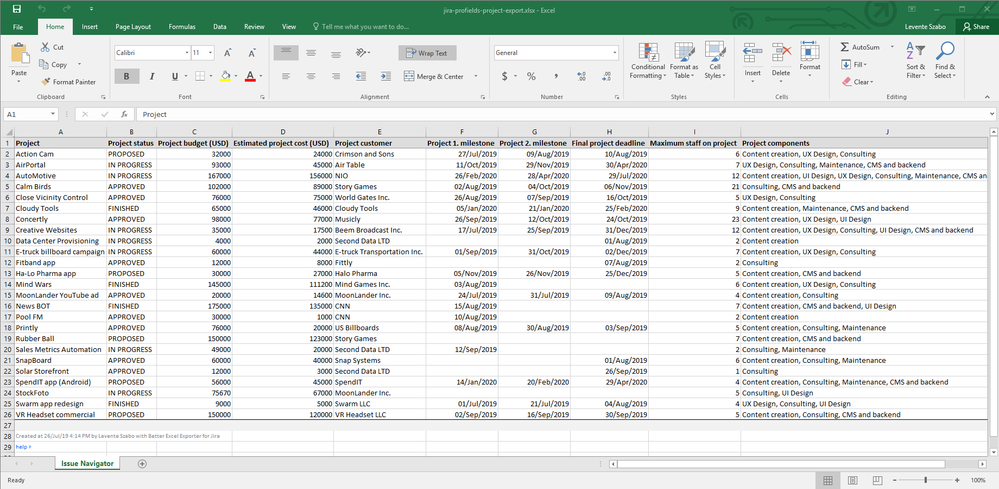The height and width of the screenshot is (489, 999).
Task: Toggle middle align vertical alignment
Action: point(311,53)
